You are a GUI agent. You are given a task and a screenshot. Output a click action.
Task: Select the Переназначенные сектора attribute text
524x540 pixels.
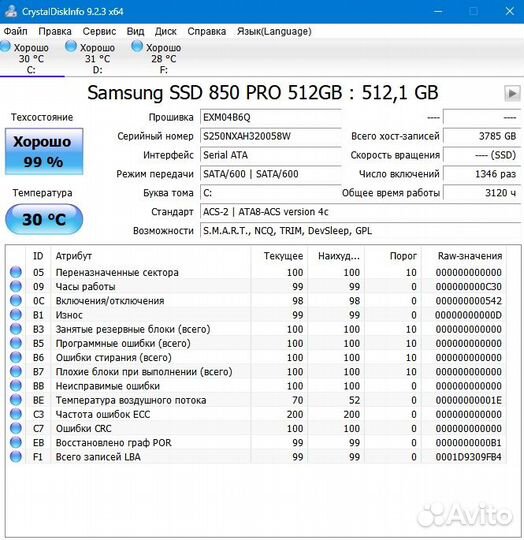coord(117,272)
